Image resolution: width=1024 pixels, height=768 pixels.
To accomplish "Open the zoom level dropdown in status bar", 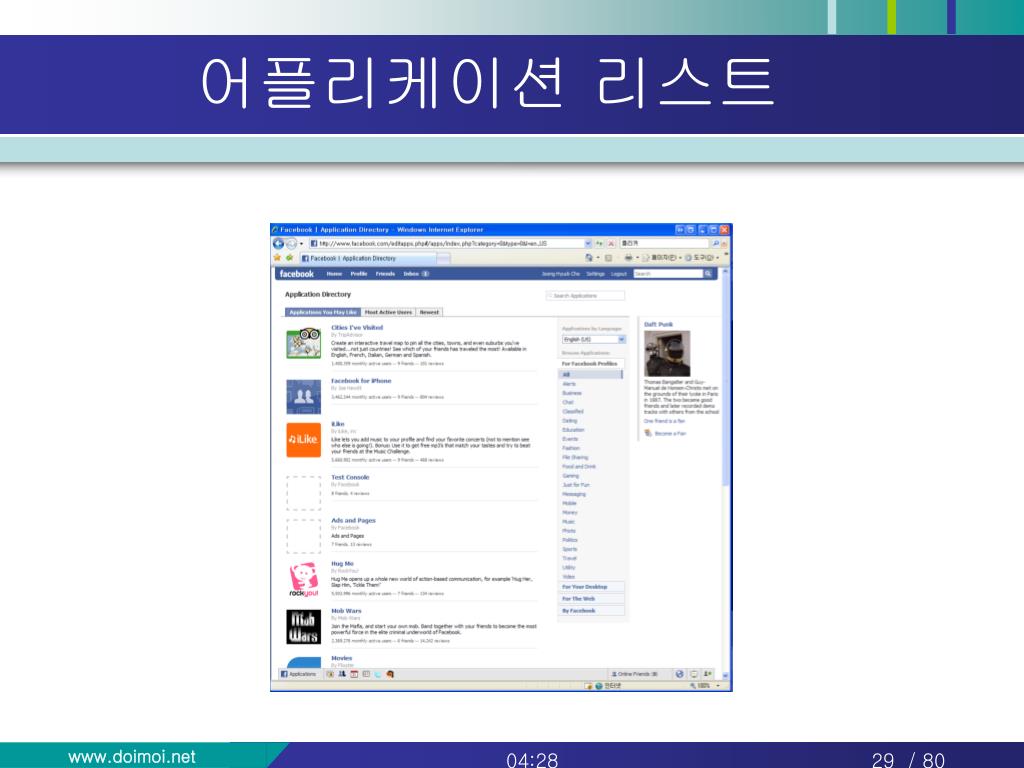I will tap(718, 686).
